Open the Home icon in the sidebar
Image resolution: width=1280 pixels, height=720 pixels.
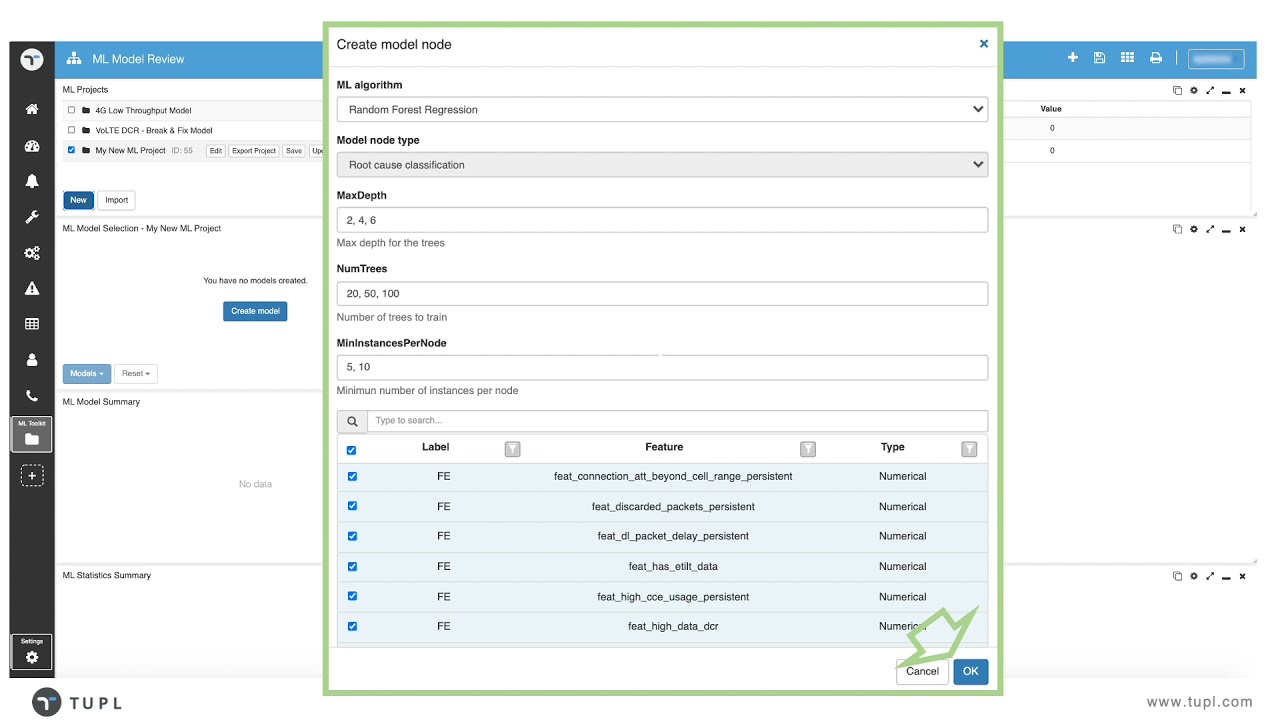tap(32, 109)
